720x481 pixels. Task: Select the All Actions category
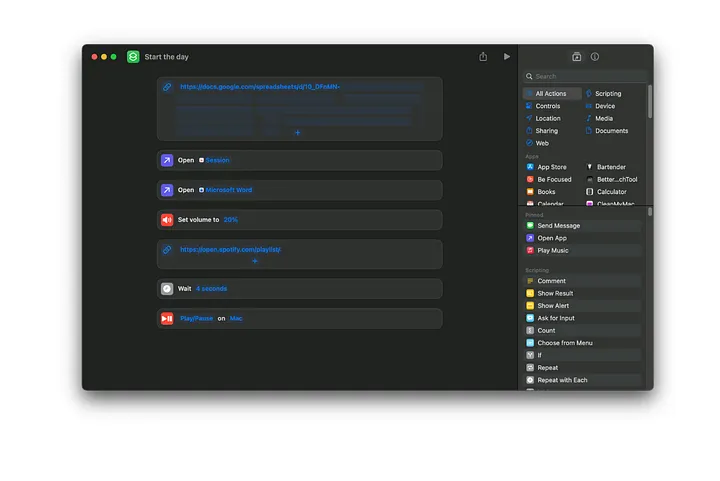(x=552, y=93)
